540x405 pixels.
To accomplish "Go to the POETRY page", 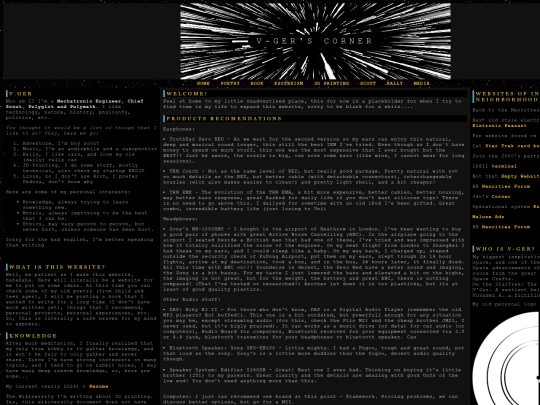I will click(230, 83).
